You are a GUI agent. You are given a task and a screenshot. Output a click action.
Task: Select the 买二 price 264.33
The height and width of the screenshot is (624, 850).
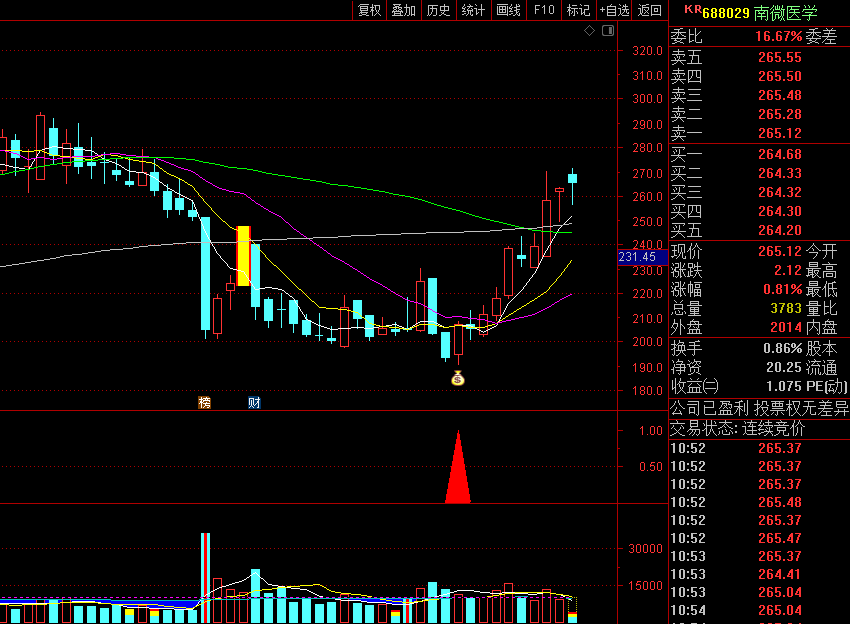click(x=780, y=173)
